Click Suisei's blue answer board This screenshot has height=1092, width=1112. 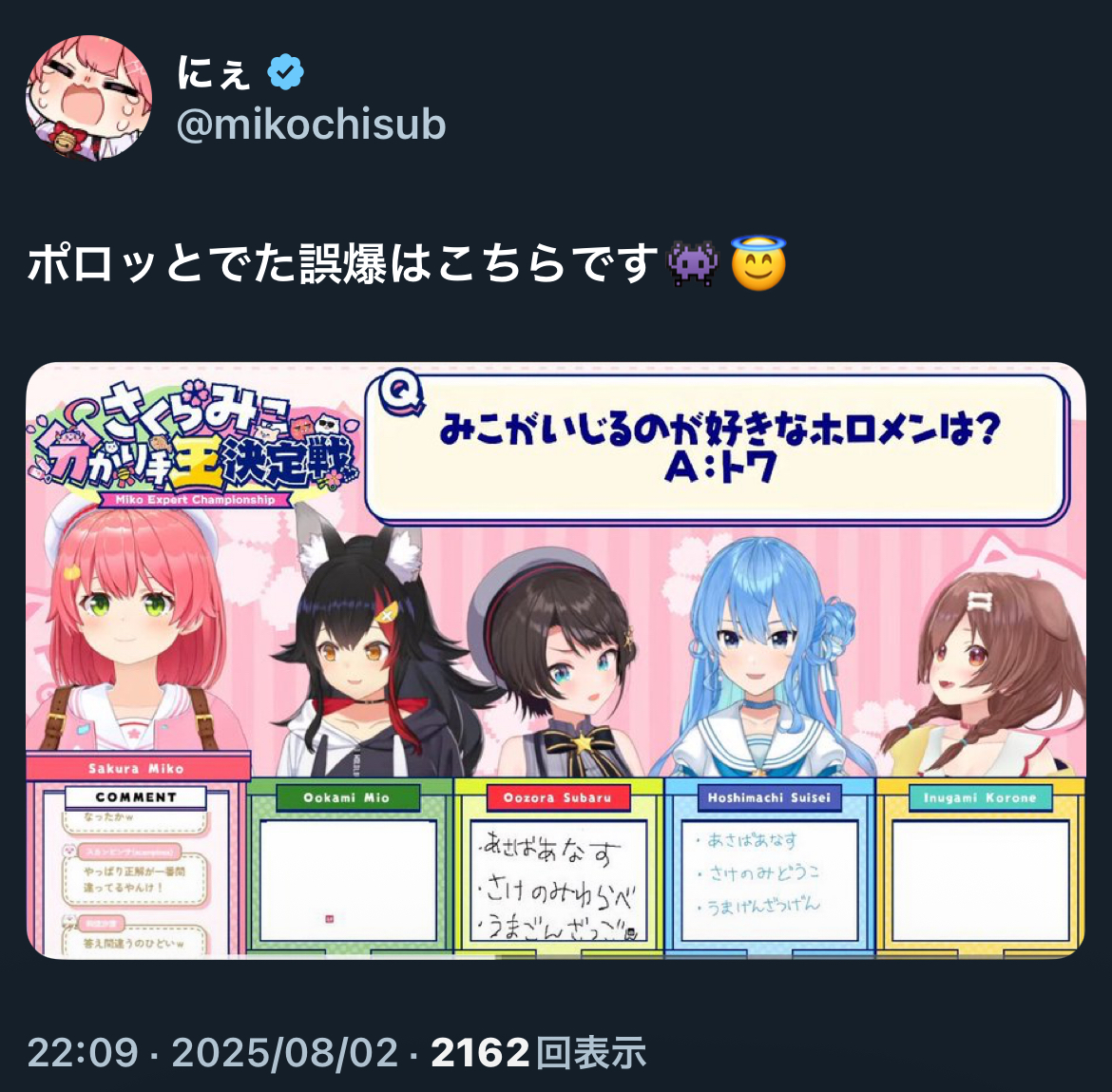tap(770, 881)
